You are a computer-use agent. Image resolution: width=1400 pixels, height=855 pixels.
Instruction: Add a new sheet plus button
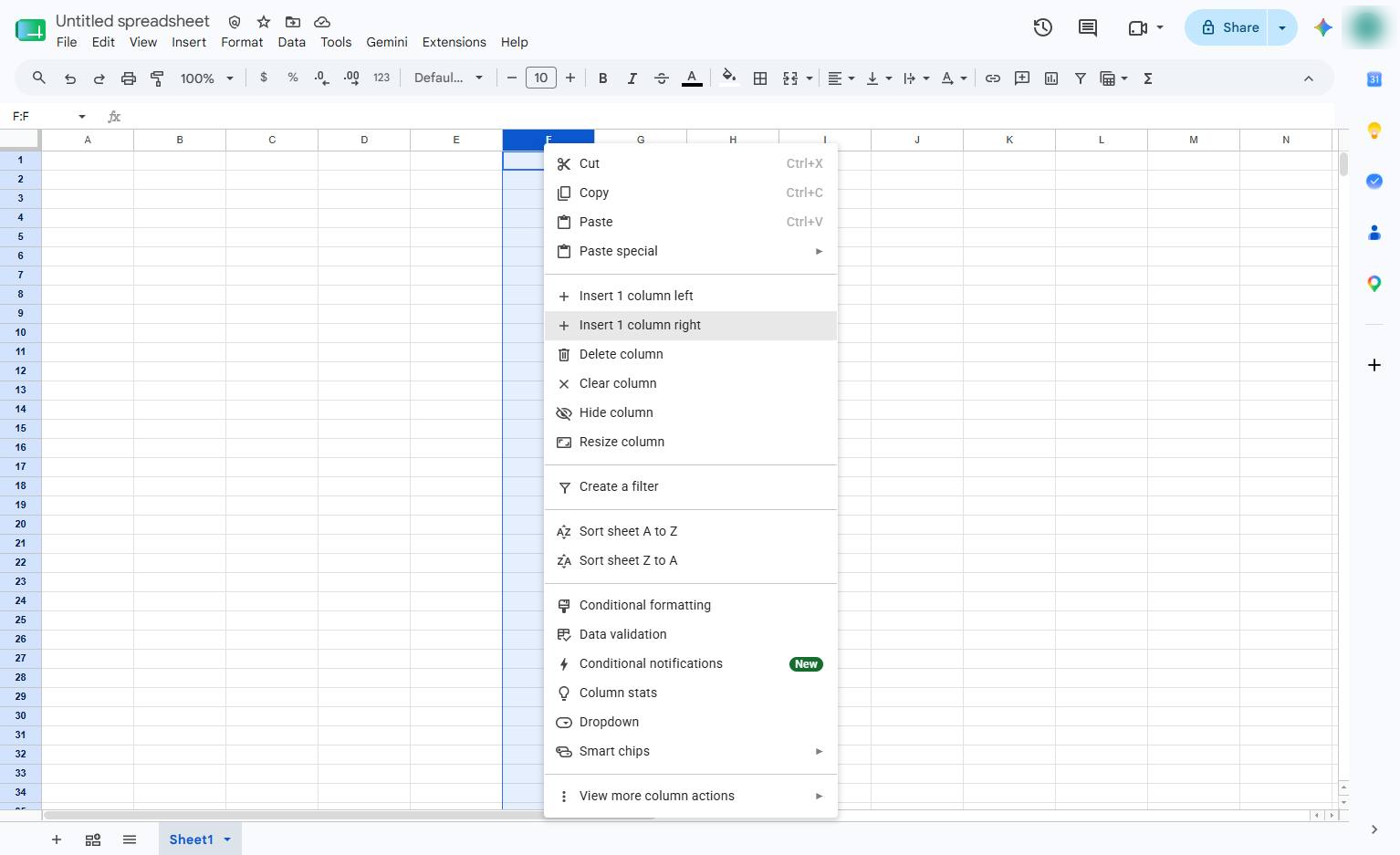pos(57,839)
